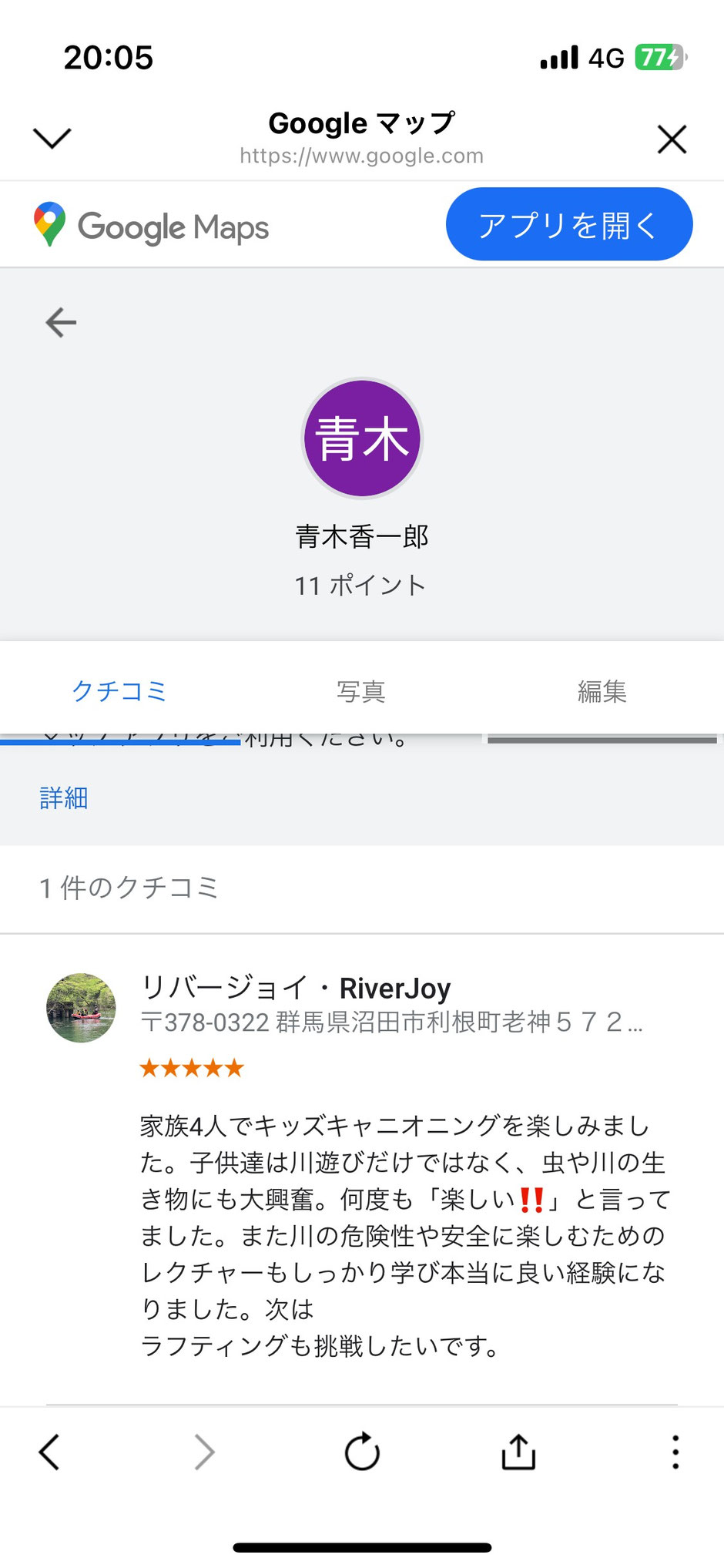Tap the profile name 青木香一郎
The height and width of the screenshot is (1568, 724).
click(362, 536)
